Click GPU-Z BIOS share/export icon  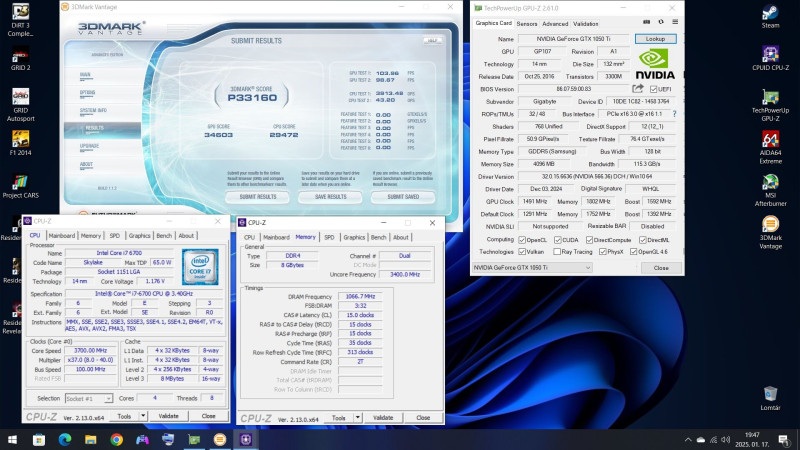pos(637,89)
